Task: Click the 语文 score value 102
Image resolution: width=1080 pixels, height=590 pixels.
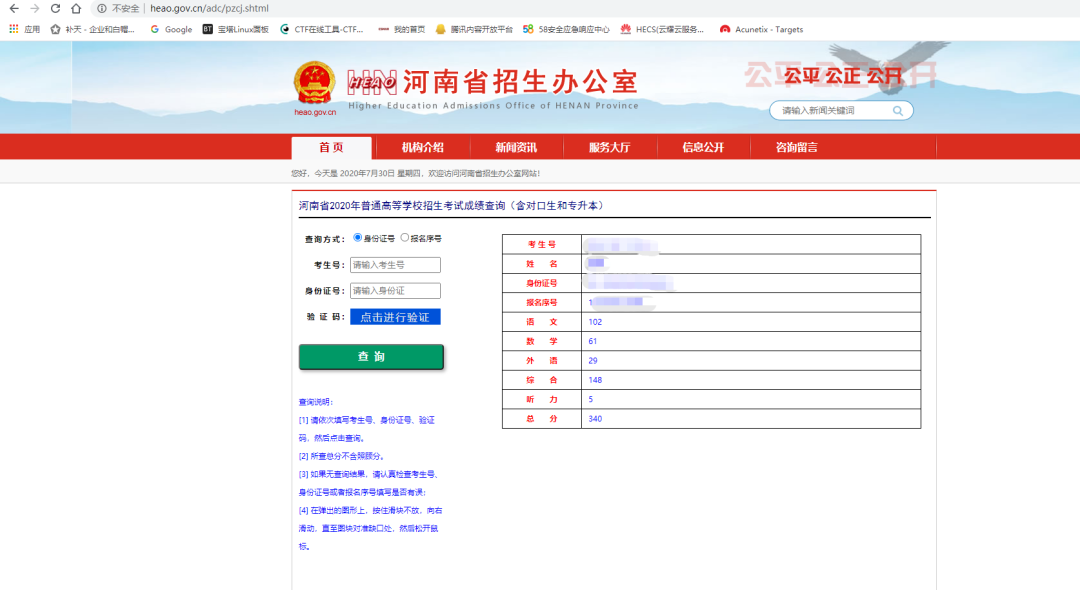Action: click(x=595, y=322)
